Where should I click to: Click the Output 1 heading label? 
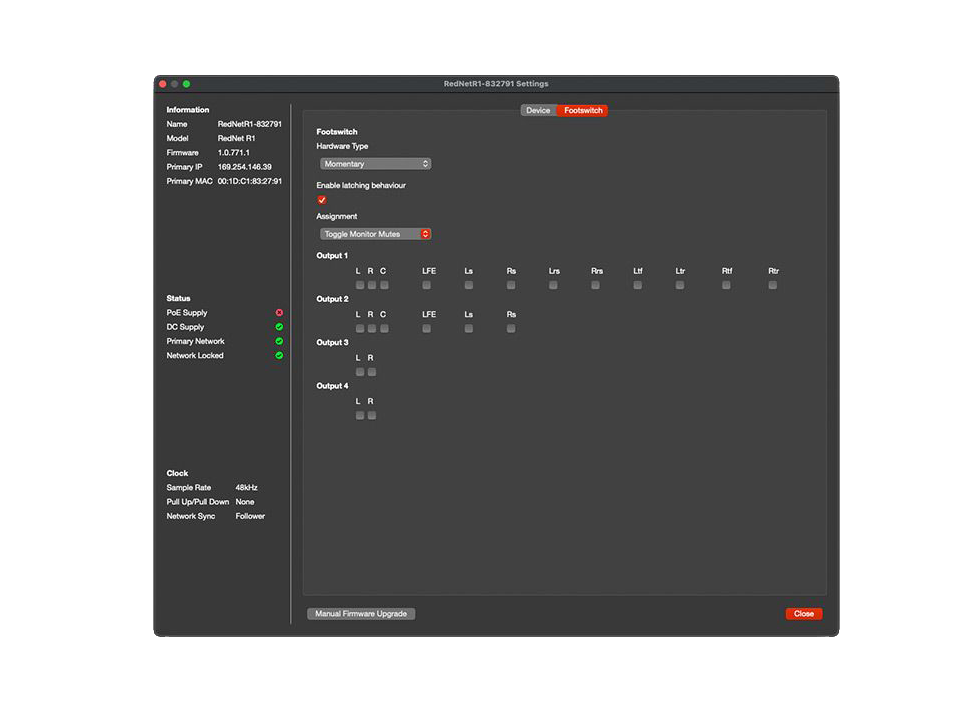pos(332,256)
